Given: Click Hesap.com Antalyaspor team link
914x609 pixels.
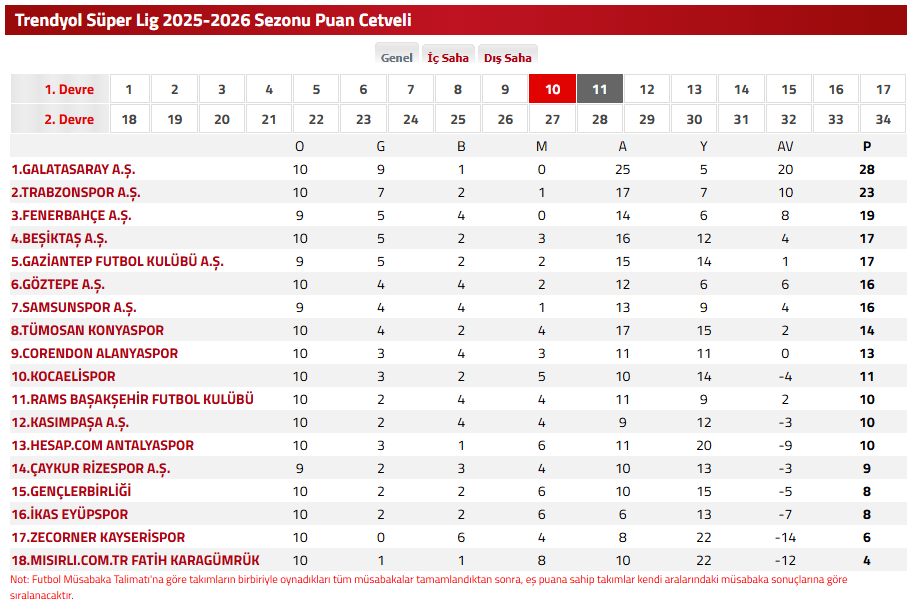Looking at the screenshot, I should coord(103,445).
